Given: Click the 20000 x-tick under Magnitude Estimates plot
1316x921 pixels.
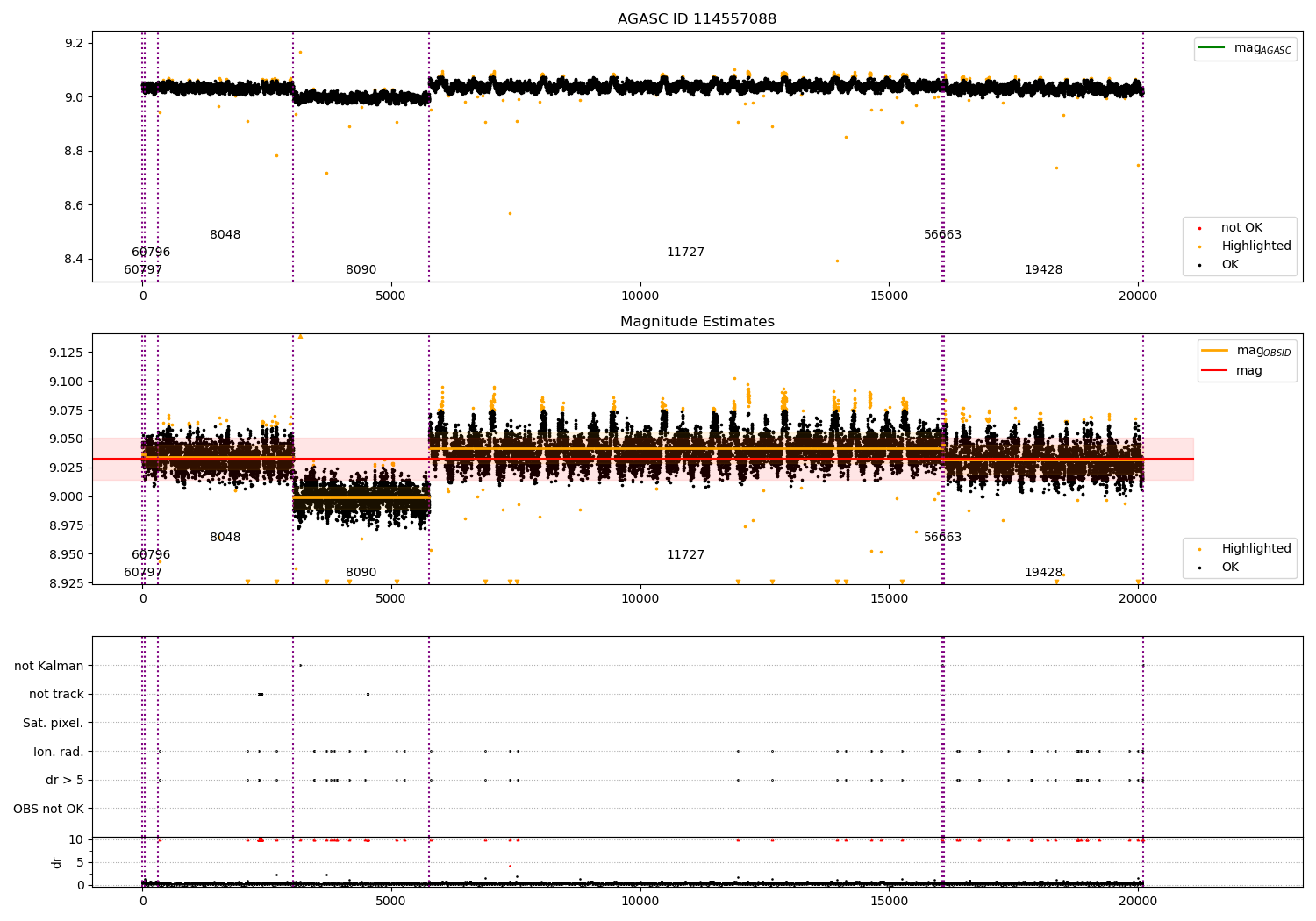Looking at the screenshot, I should pos(1138,599).
